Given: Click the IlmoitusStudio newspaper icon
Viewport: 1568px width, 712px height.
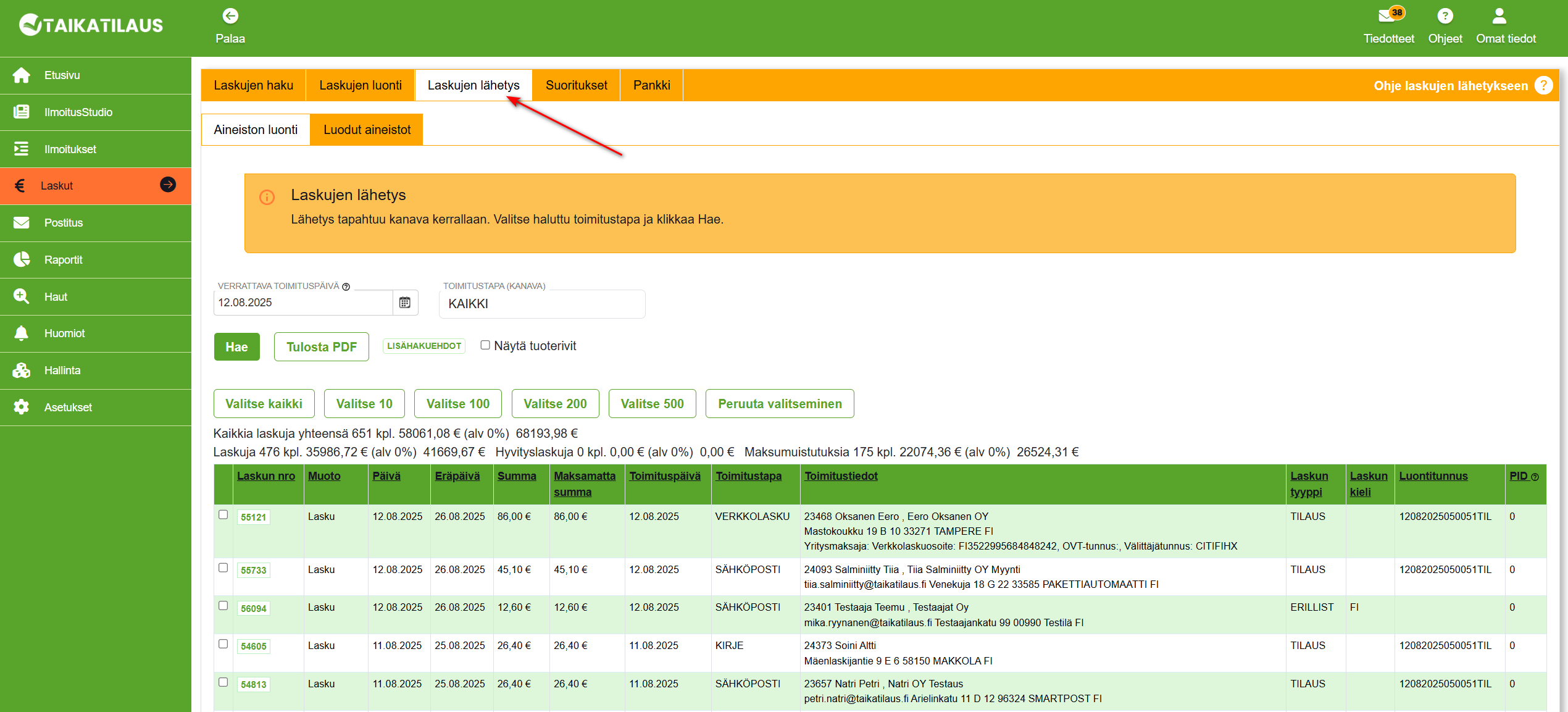Looking at the screenshot, I should pyautogui.click(x=22, y=112).
